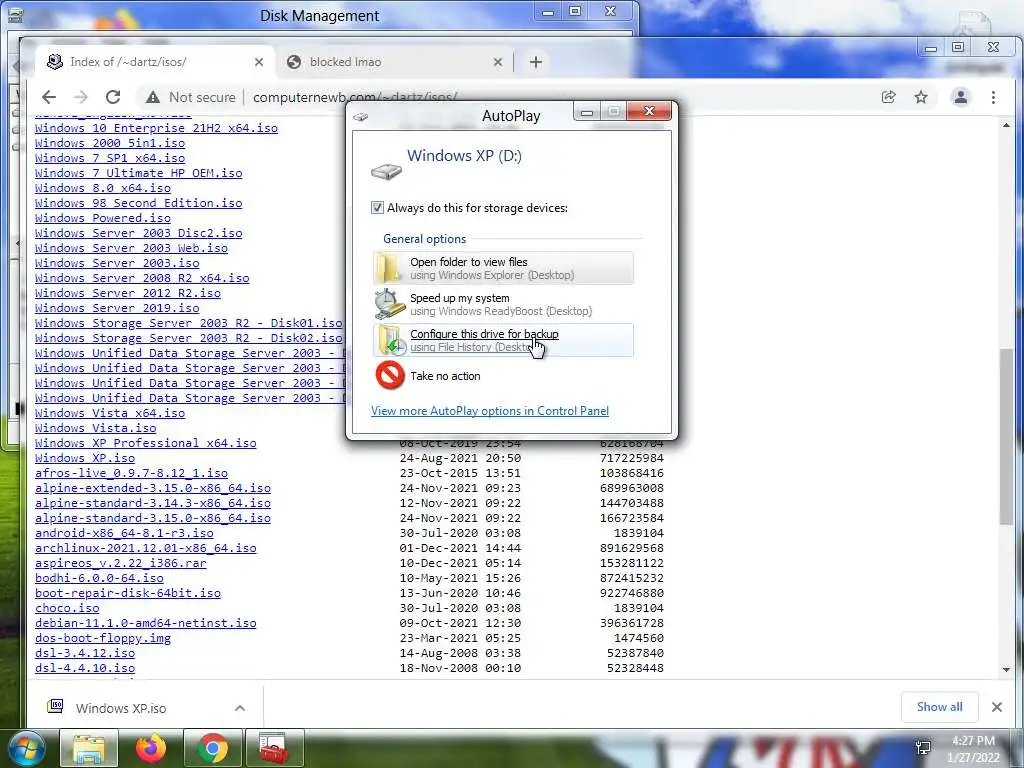
Task: Reload the page with the refresh icon
Action: click(113, 97)
